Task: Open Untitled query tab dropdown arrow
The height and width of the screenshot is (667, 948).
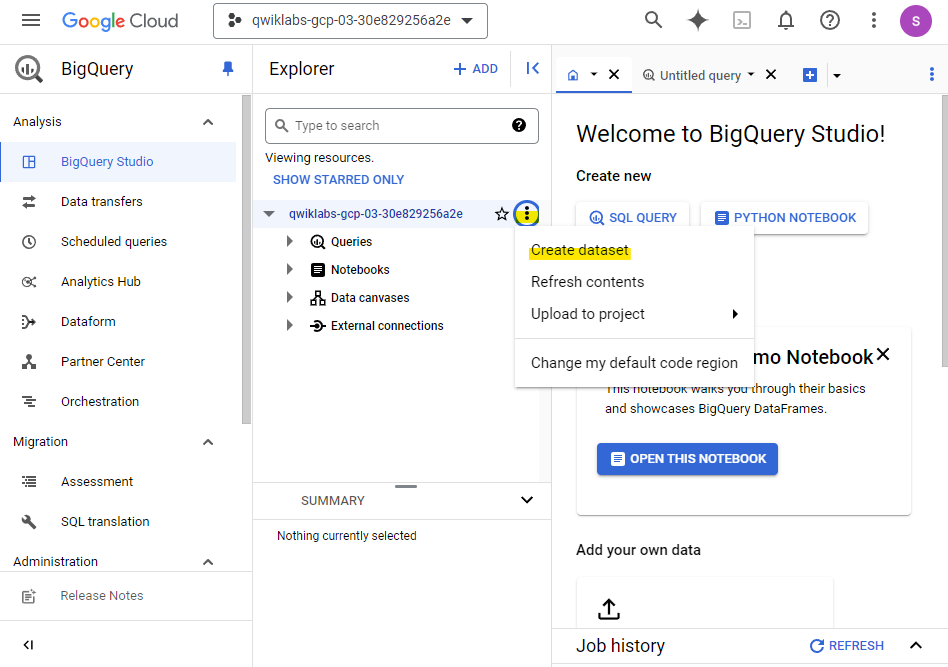Action: (x=751, y=74)
